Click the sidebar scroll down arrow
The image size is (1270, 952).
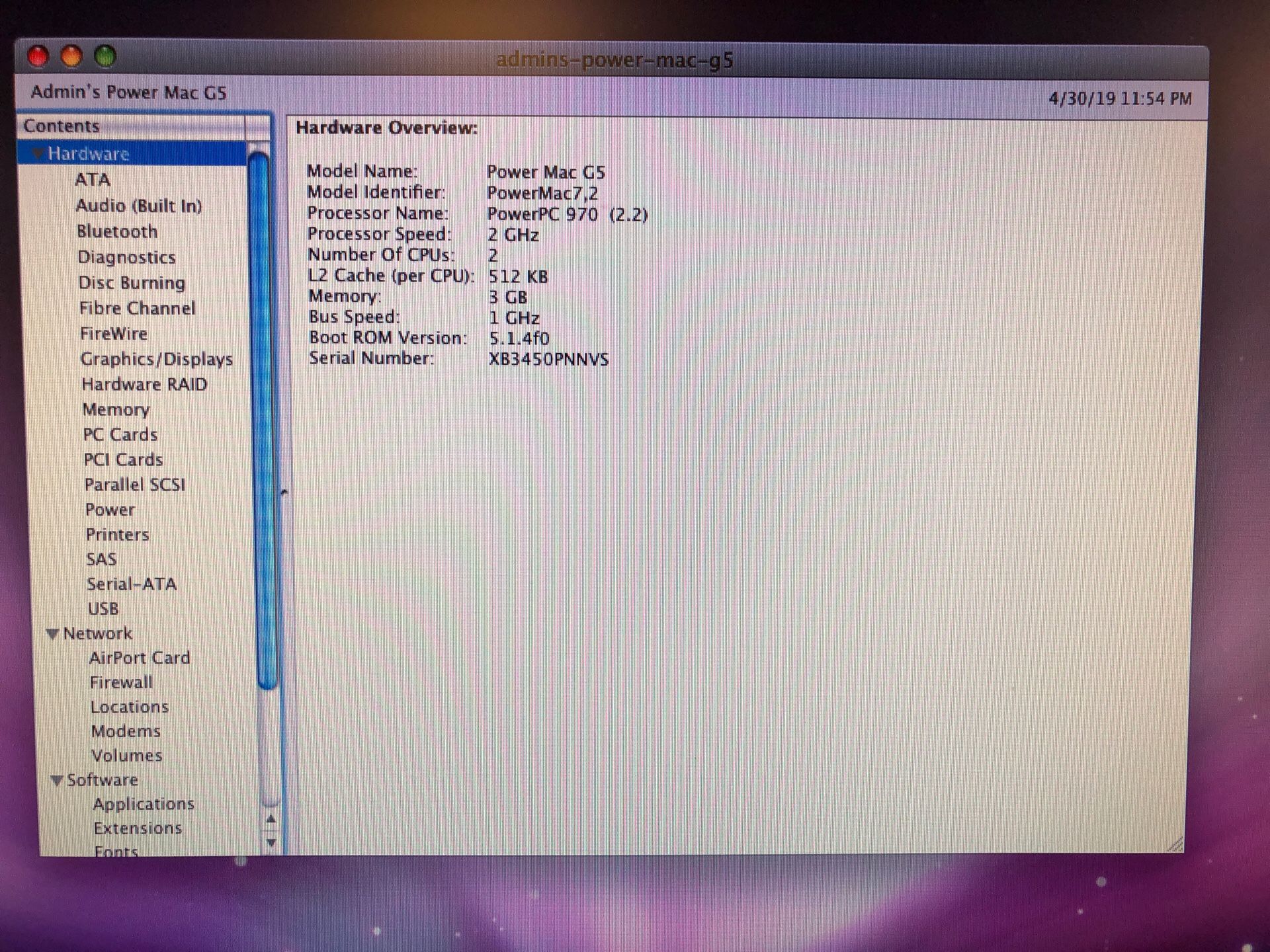point(271,843)
